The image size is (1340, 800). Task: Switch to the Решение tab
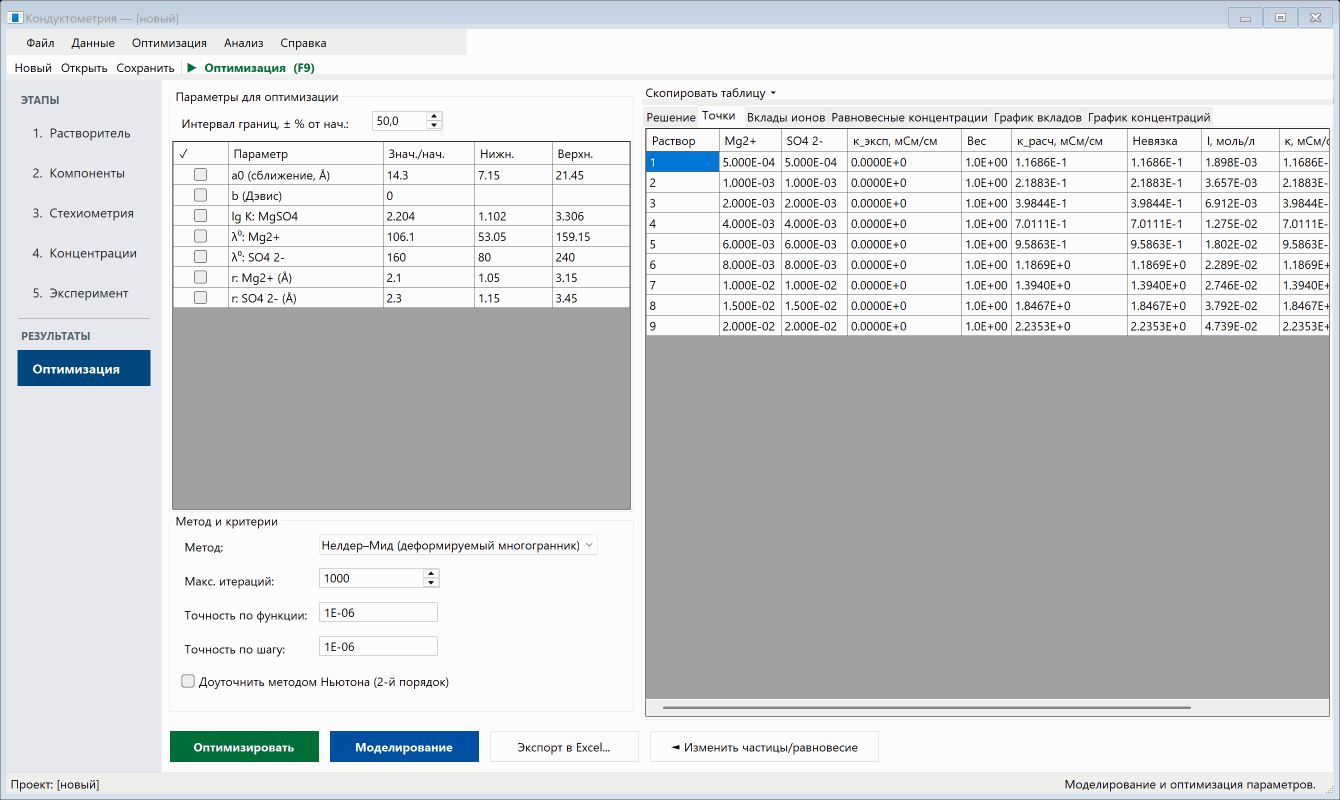coord(670,118)
